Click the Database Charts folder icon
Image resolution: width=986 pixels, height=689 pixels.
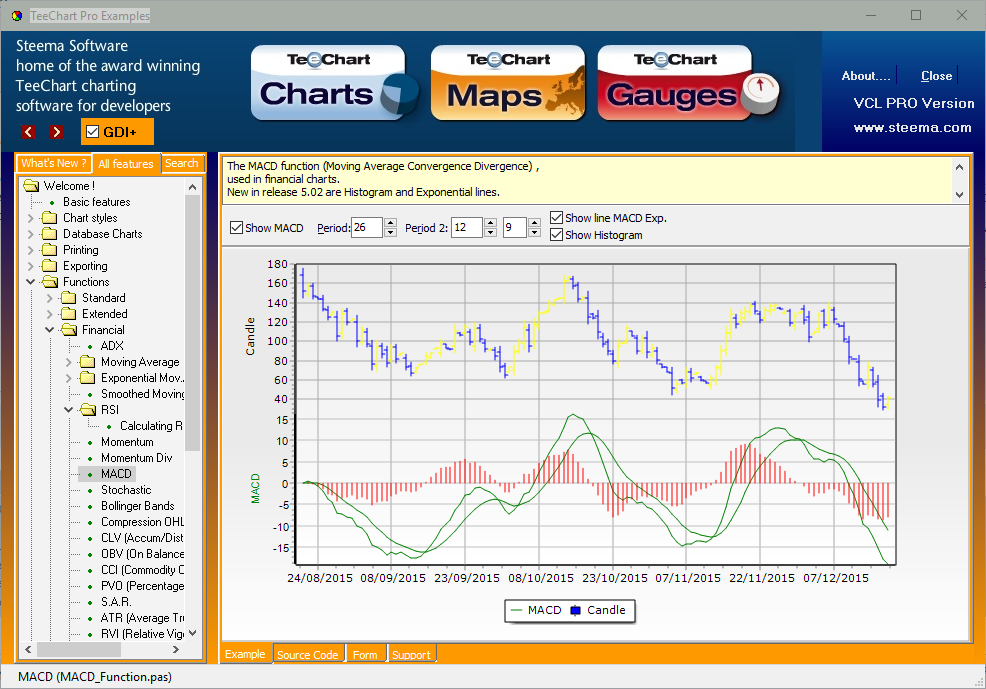point(49,234)
